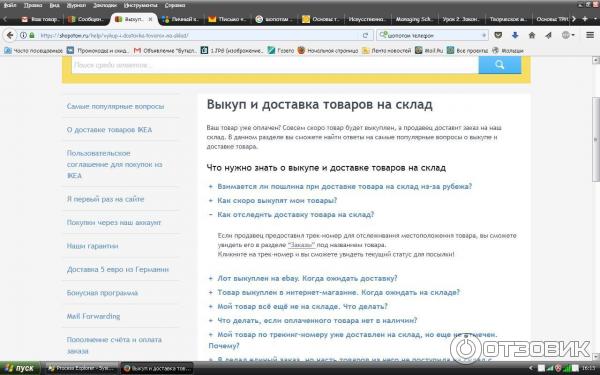Click the search engine icon in browser search box
Viewport: 600px width, 375px height.
383,35
